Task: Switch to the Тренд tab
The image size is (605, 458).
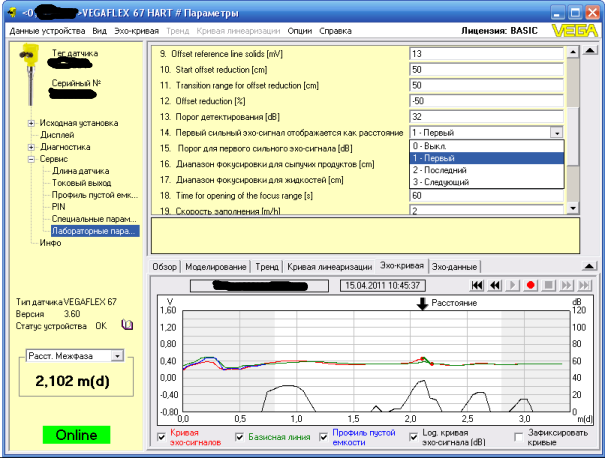Action: point(267,267)
